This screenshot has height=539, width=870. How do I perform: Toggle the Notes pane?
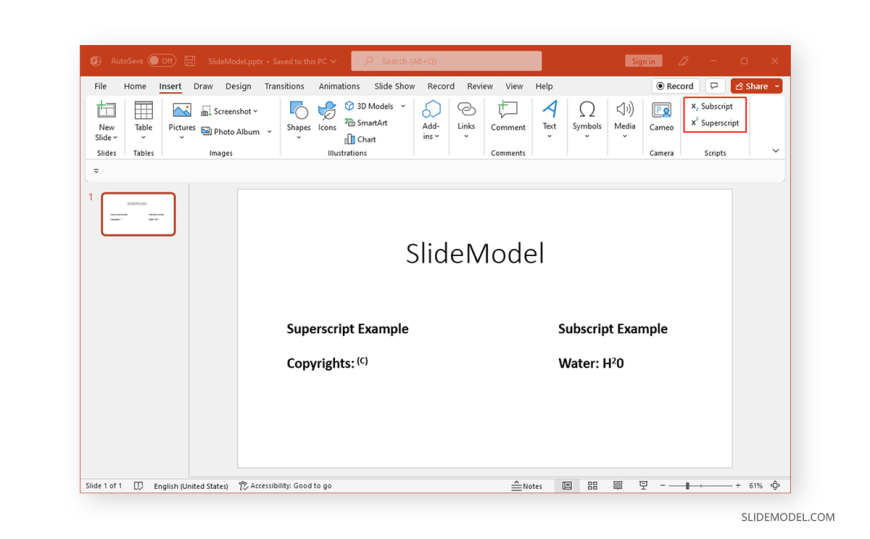coord(527,486)
